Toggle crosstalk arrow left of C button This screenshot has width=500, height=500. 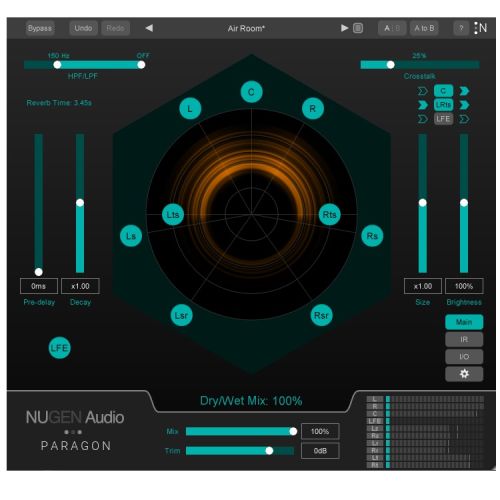pyautogui.click(x=423, y=91)
